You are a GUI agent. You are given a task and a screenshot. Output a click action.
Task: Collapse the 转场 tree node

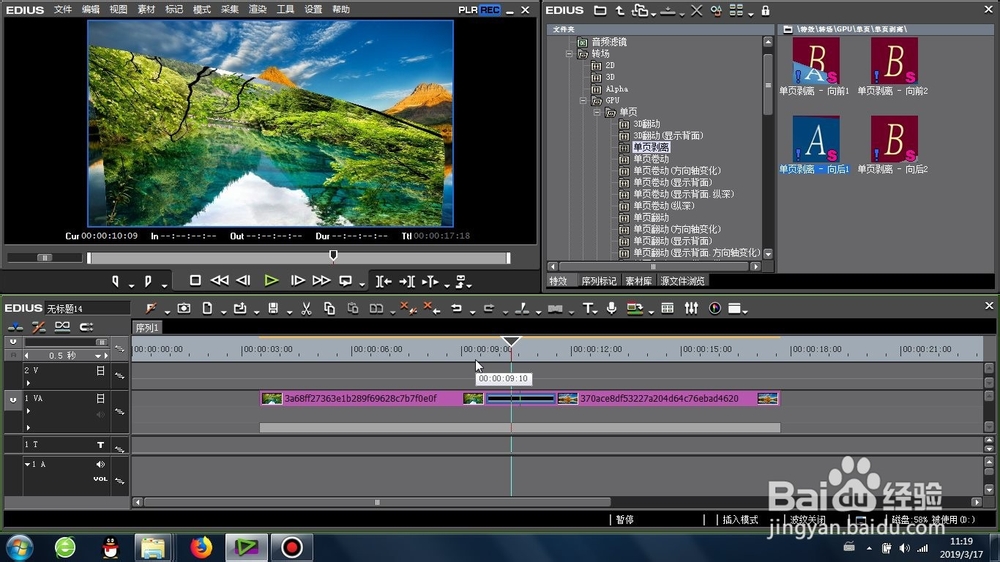pyautogui.click(x=569, y=54)
